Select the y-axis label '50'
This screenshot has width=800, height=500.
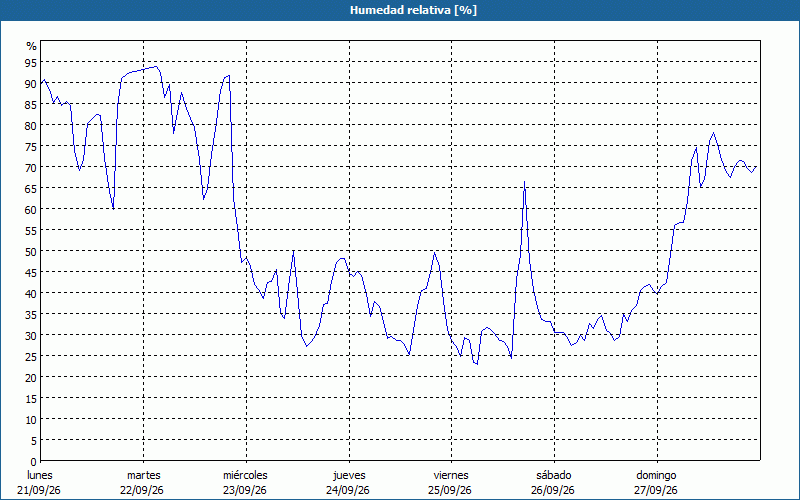(x=31, y=252)
